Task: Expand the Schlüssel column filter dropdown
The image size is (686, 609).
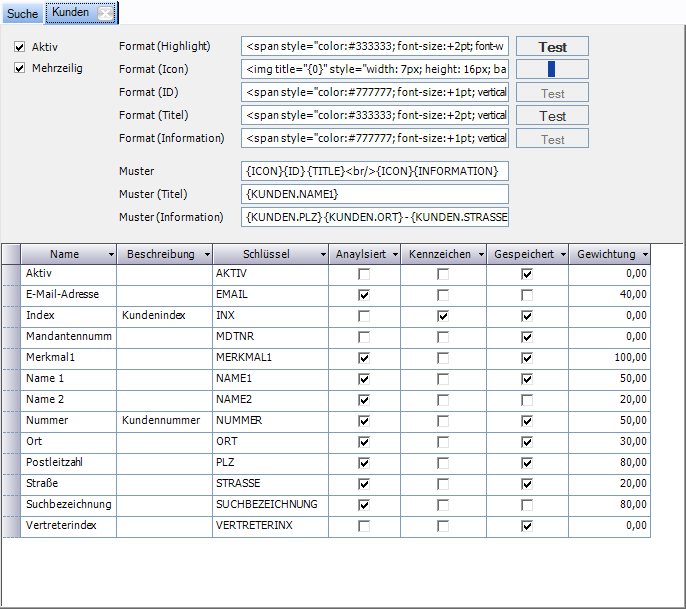Action: (321, 255)
